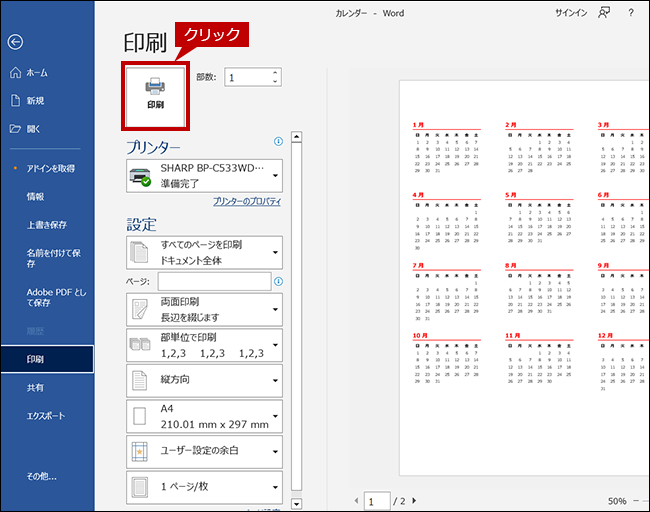Increase the copies count with up arrow
650x512 pixels.
(x=275, y=73)
